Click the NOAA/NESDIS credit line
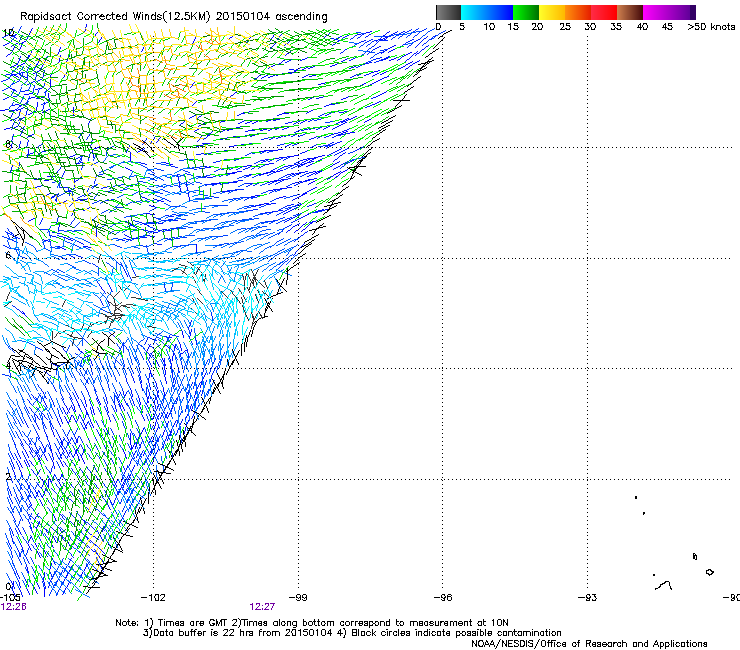 coord(589,644)
